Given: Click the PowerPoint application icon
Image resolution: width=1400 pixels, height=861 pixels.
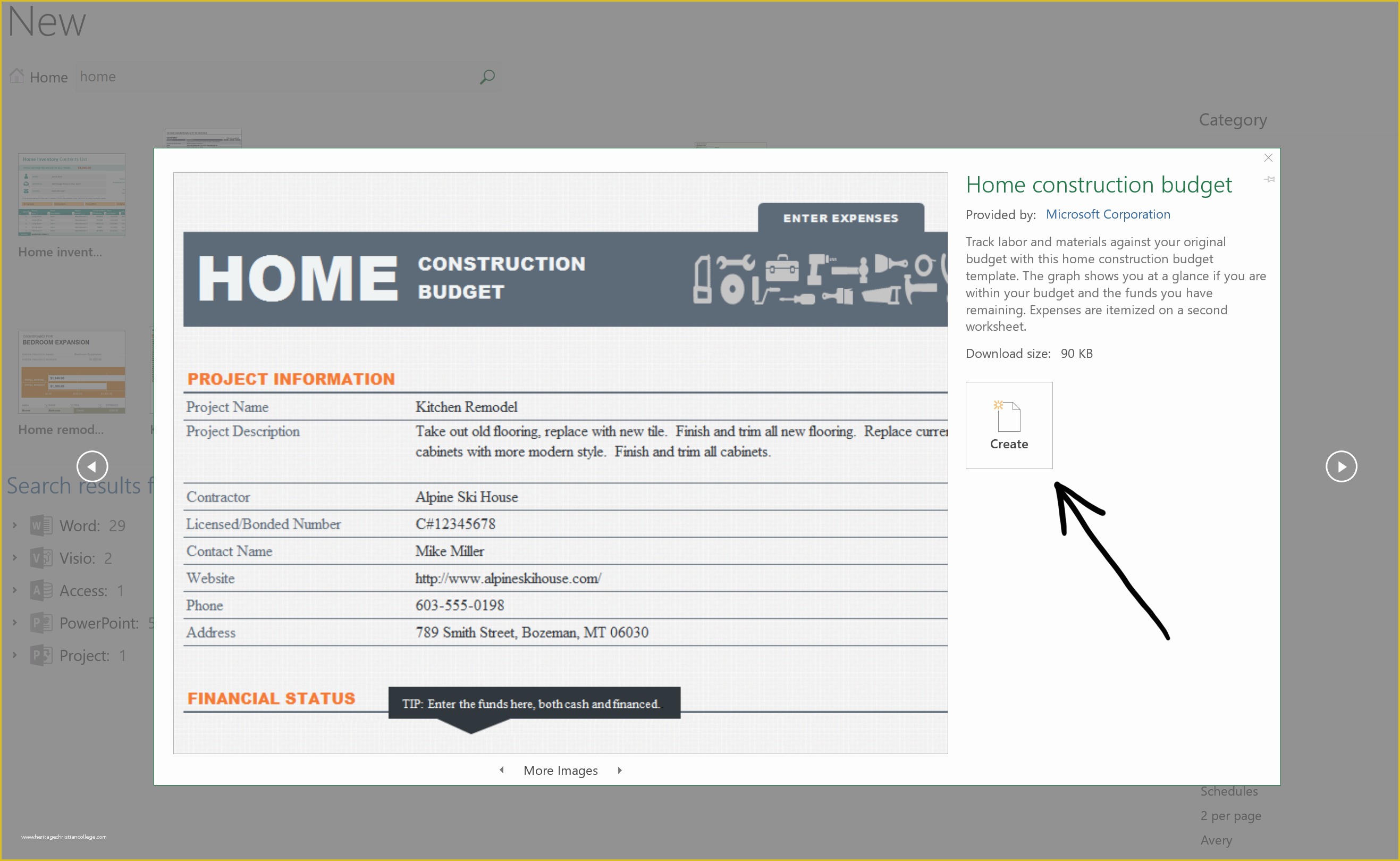Looking at the screenshot, I should pyautogui.click(x=41, y=622).
